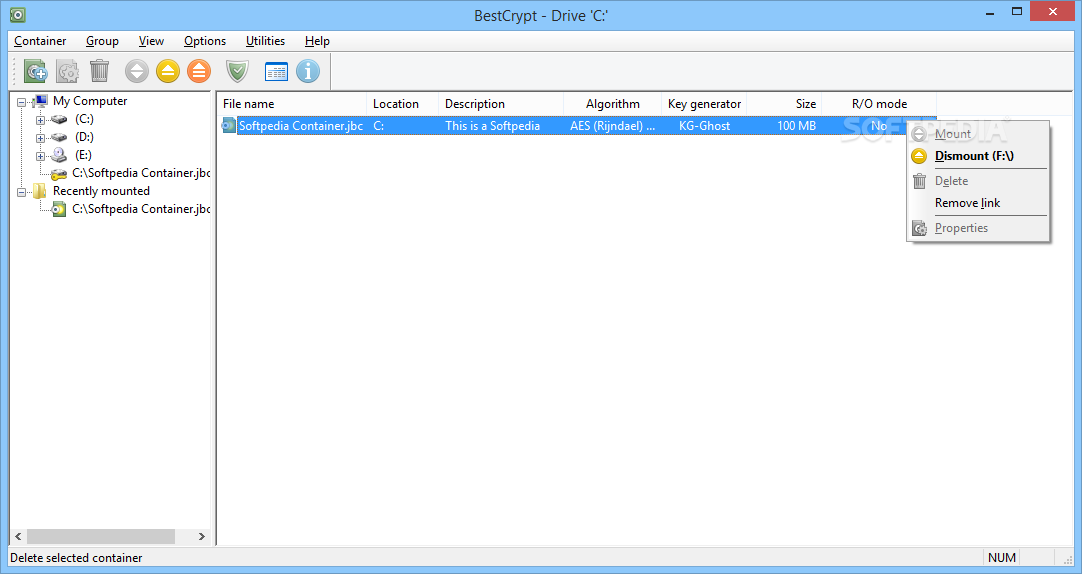The width and height of the screenshot is (1082, 574).
Task: Click the Recently mounted folder icon
Action: [40, 191]
